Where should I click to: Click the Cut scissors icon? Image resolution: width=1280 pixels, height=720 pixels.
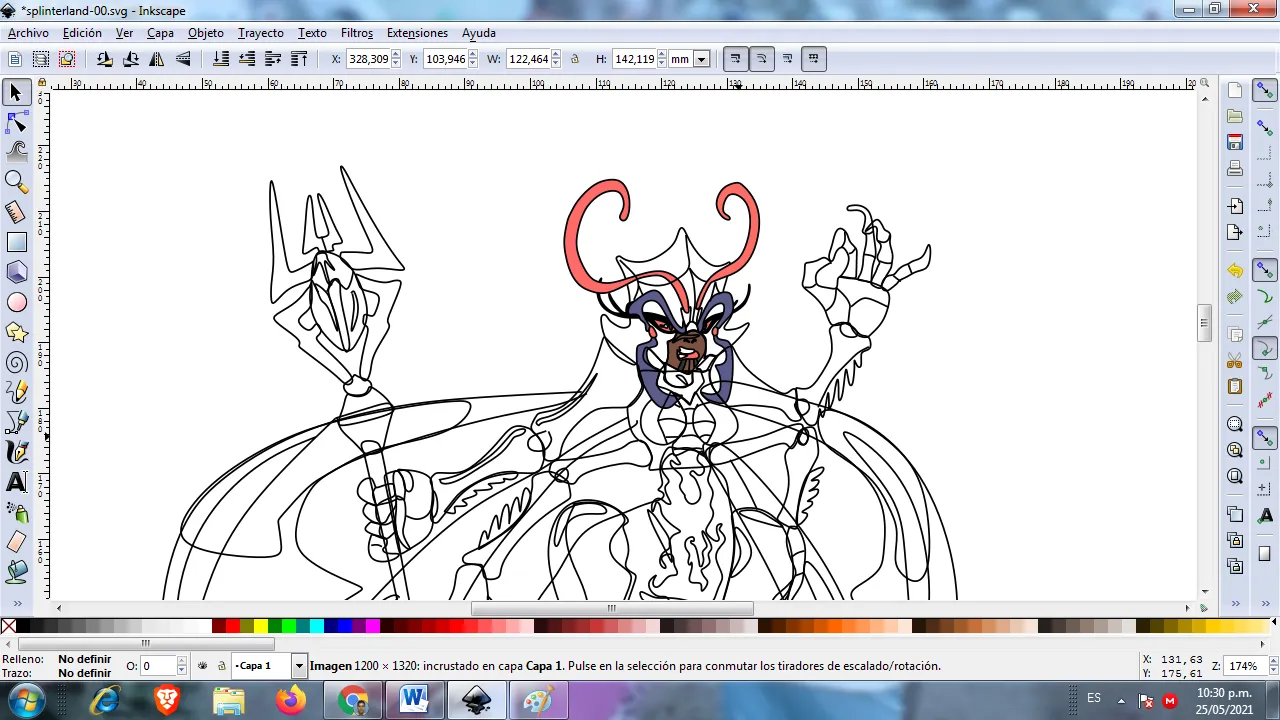tap(1235, 361)
